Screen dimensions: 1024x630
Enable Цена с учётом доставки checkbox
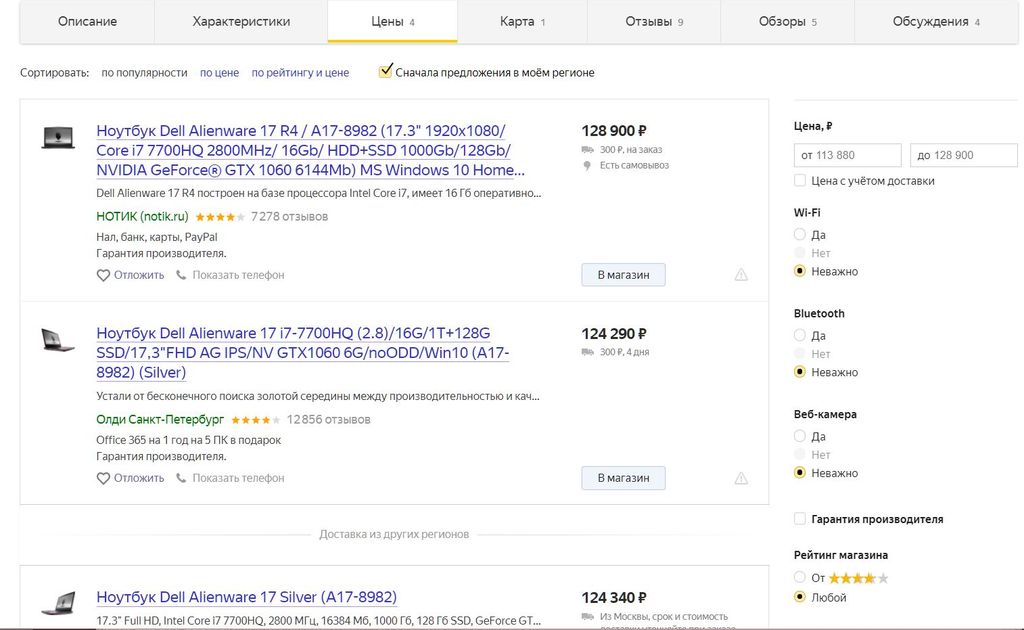800,180
